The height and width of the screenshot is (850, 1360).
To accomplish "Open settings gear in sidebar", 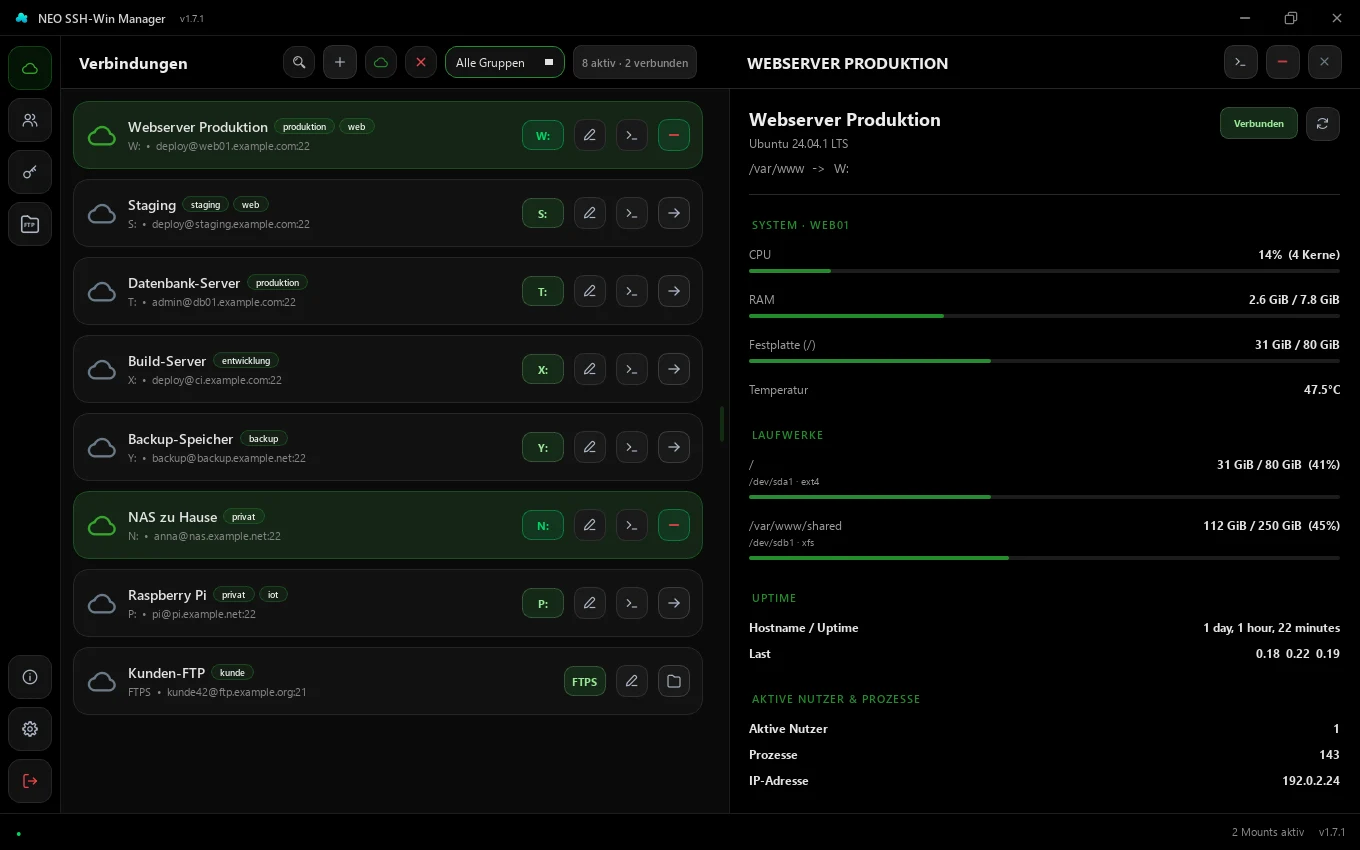I will [x=30, y=729].
